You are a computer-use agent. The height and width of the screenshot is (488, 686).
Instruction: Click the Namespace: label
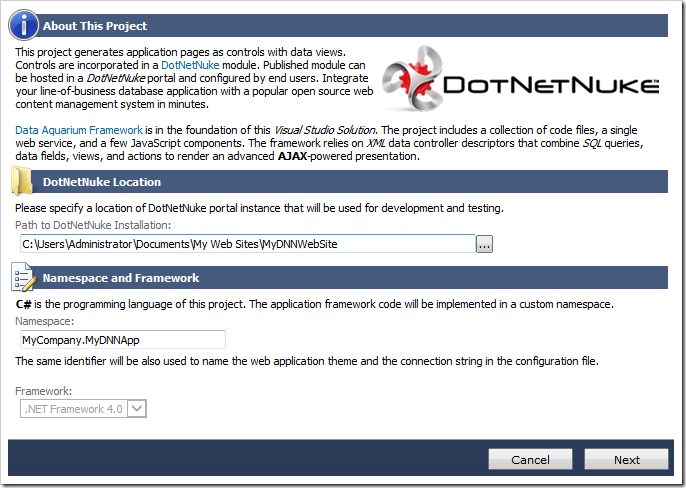pos(45,321)
